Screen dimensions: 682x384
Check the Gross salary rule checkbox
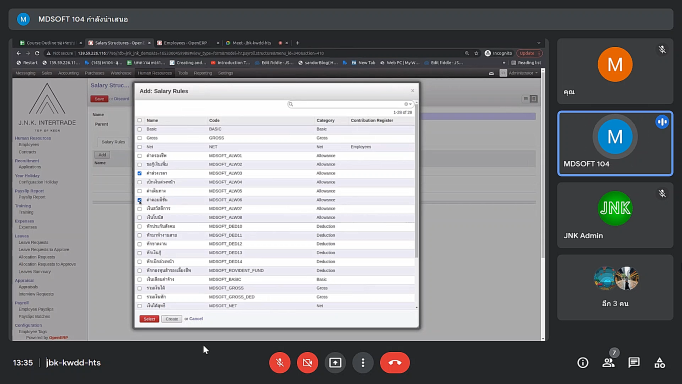pyautogui.click(x=140, y=138)
